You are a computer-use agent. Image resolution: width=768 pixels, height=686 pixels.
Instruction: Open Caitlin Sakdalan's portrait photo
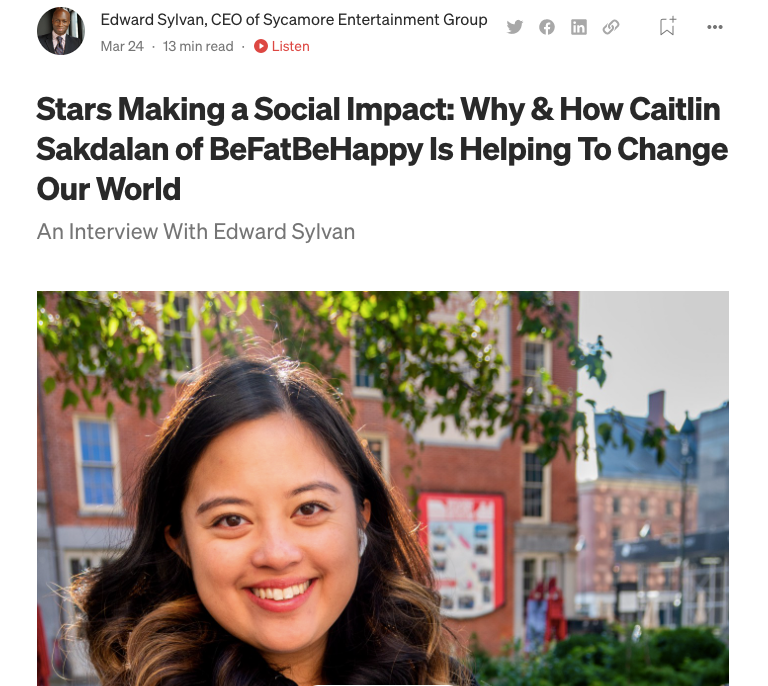383,488
